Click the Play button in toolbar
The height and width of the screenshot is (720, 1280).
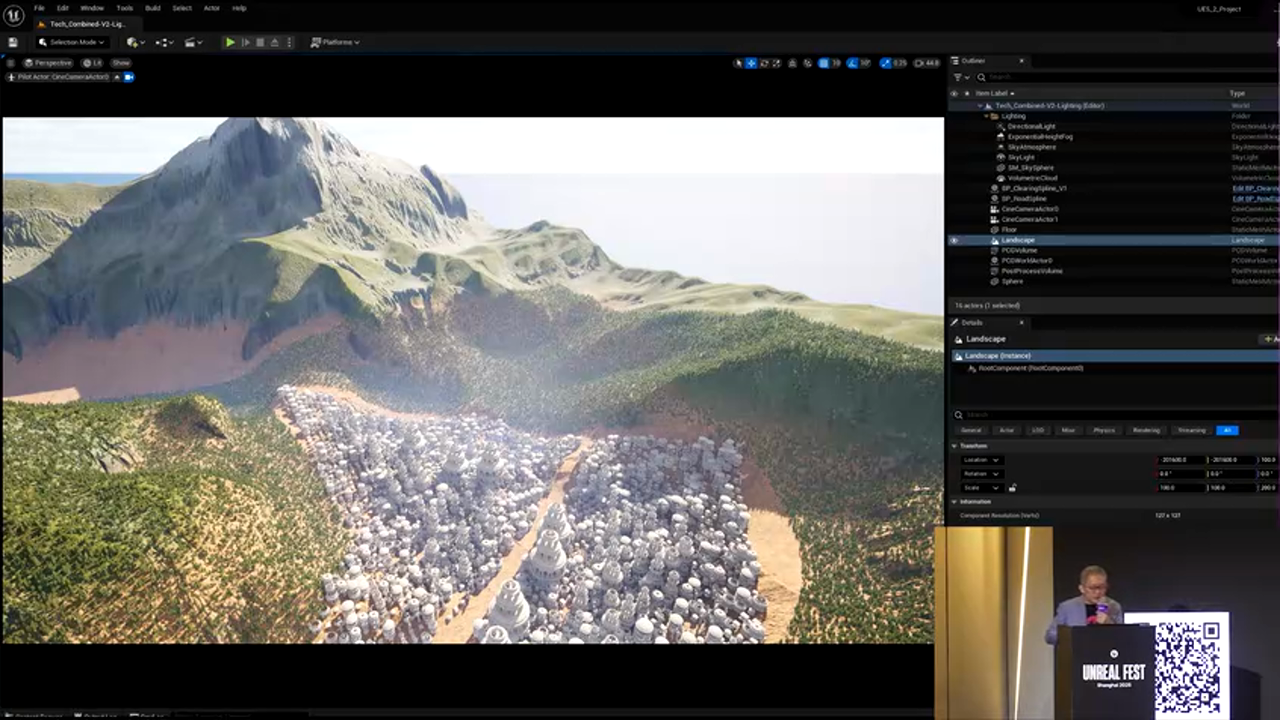click(x=230, y=42)
